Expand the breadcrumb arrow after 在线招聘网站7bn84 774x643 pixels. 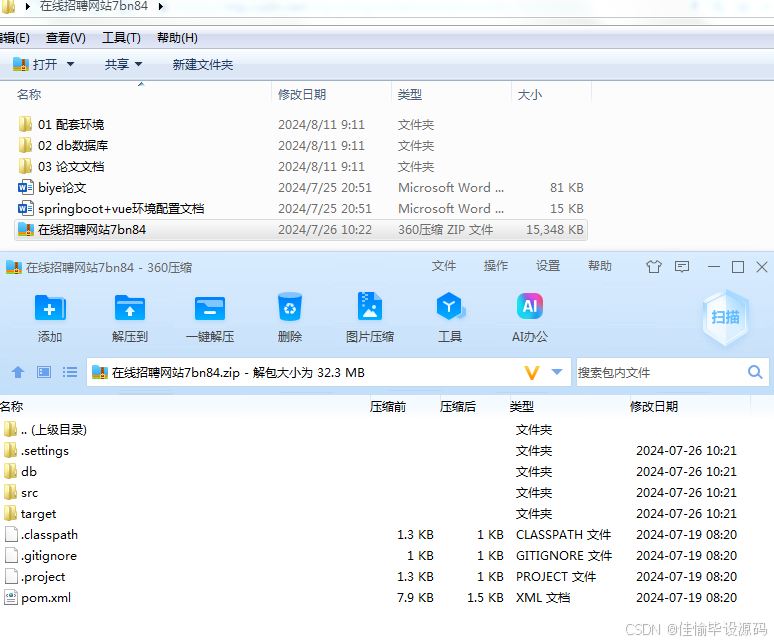coord(161,6)
